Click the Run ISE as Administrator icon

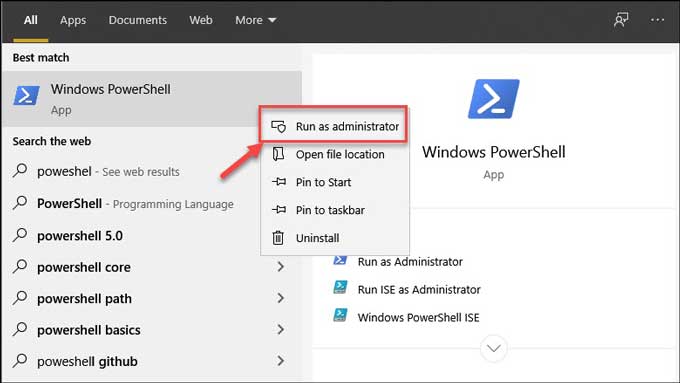[x=340, y=287]
